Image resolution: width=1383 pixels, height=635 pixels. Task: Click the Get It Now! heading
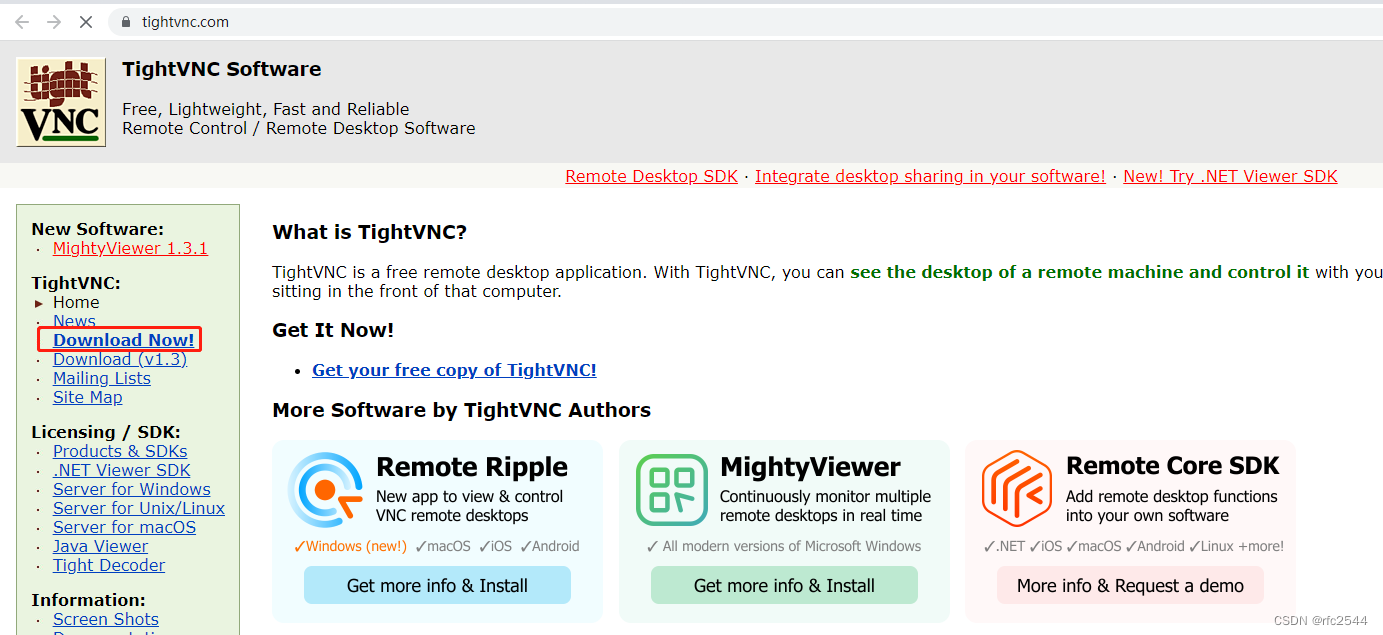coord(333,330)
